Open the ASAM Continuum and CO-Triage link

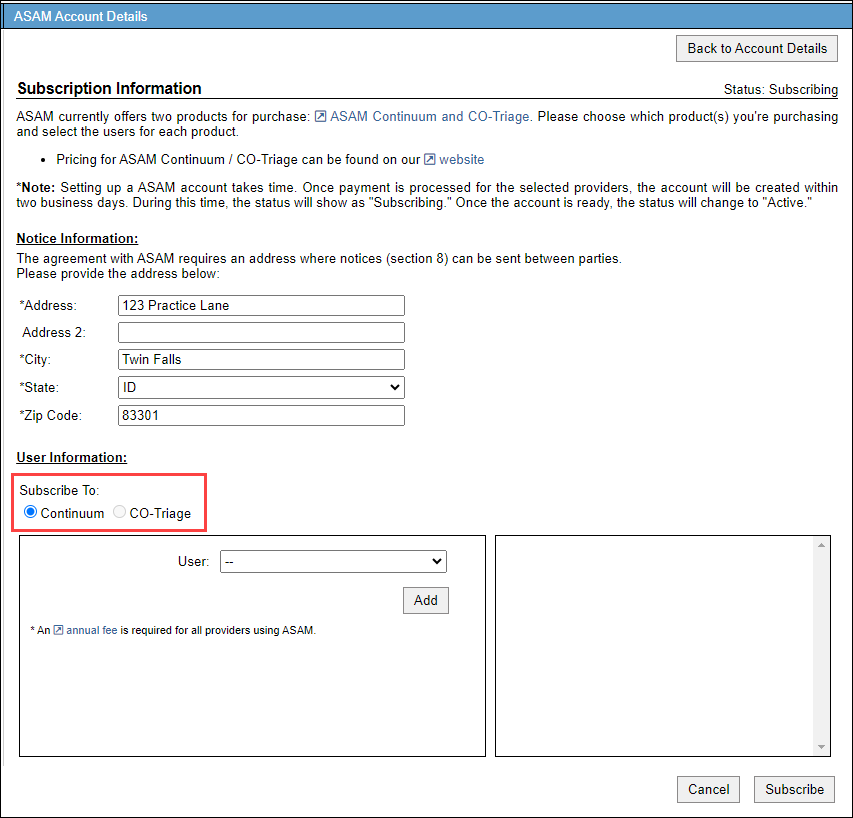coord(429,116)
